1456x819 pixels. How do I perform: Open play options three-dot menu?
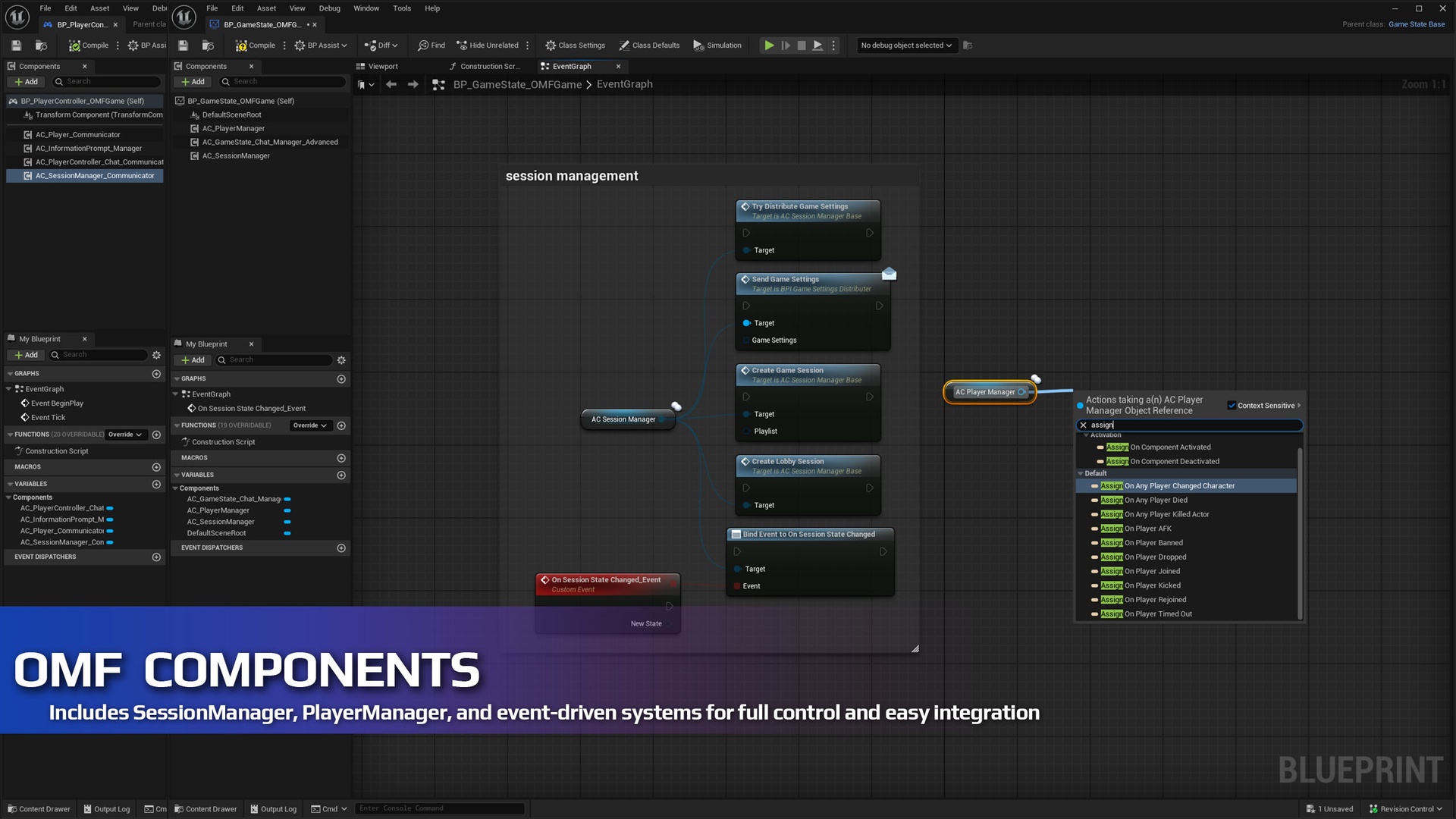[833, 45]
